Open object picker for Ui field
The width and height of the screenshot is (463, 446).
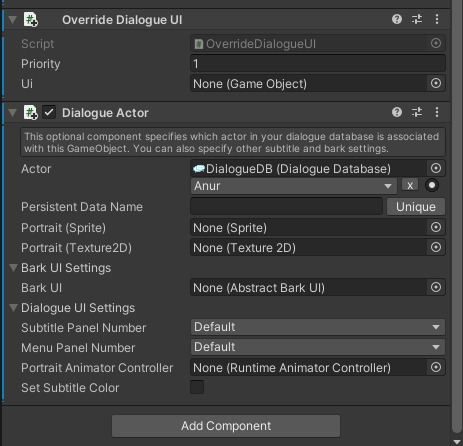pyautogui.click(x=436, y=83)
